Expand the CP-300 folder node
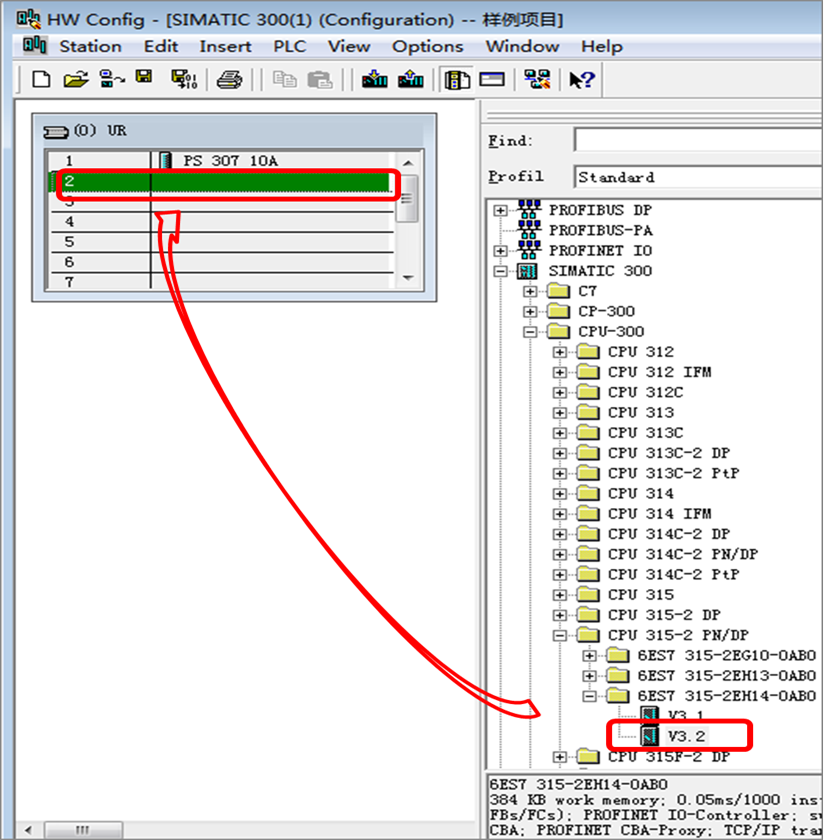This screenshot has height=840, width=824. [530, 312]
